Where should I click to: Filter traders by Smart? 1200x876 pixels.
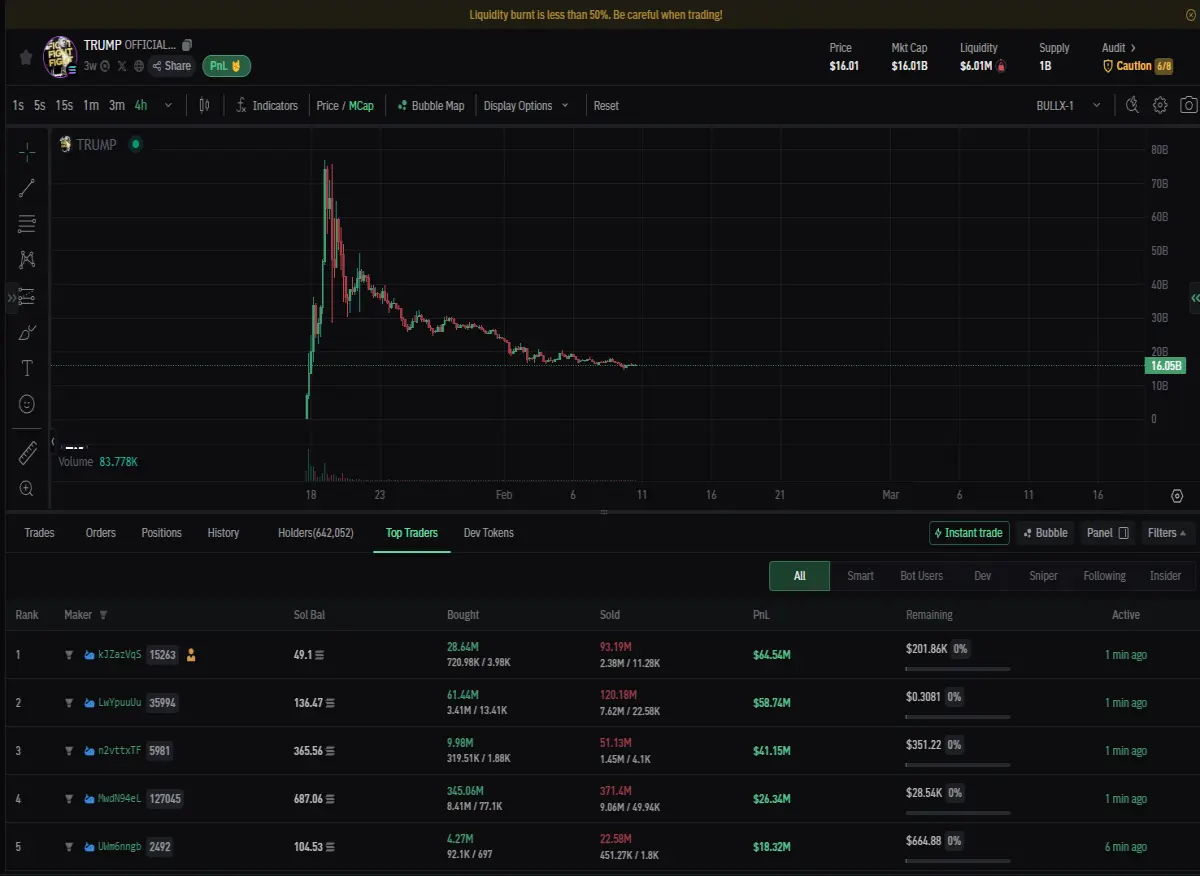pyautogui.click(x=860, y=576)
